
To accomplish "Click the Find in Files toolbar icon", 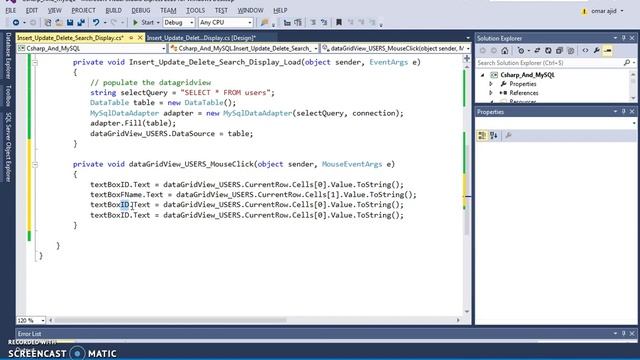I will 264,23.
